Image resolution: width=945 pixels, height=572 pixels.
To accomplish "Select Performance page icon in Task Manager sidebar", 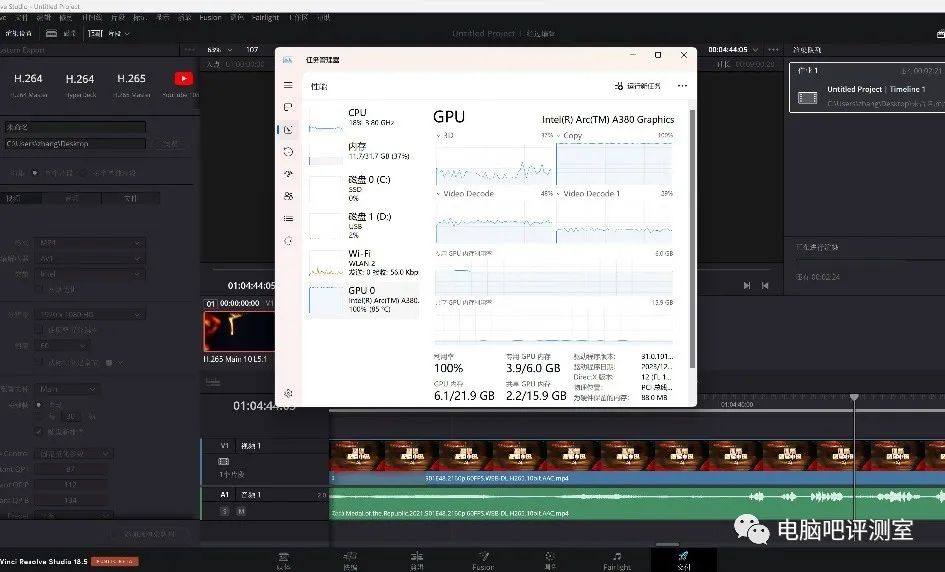I will pos(288,130).
